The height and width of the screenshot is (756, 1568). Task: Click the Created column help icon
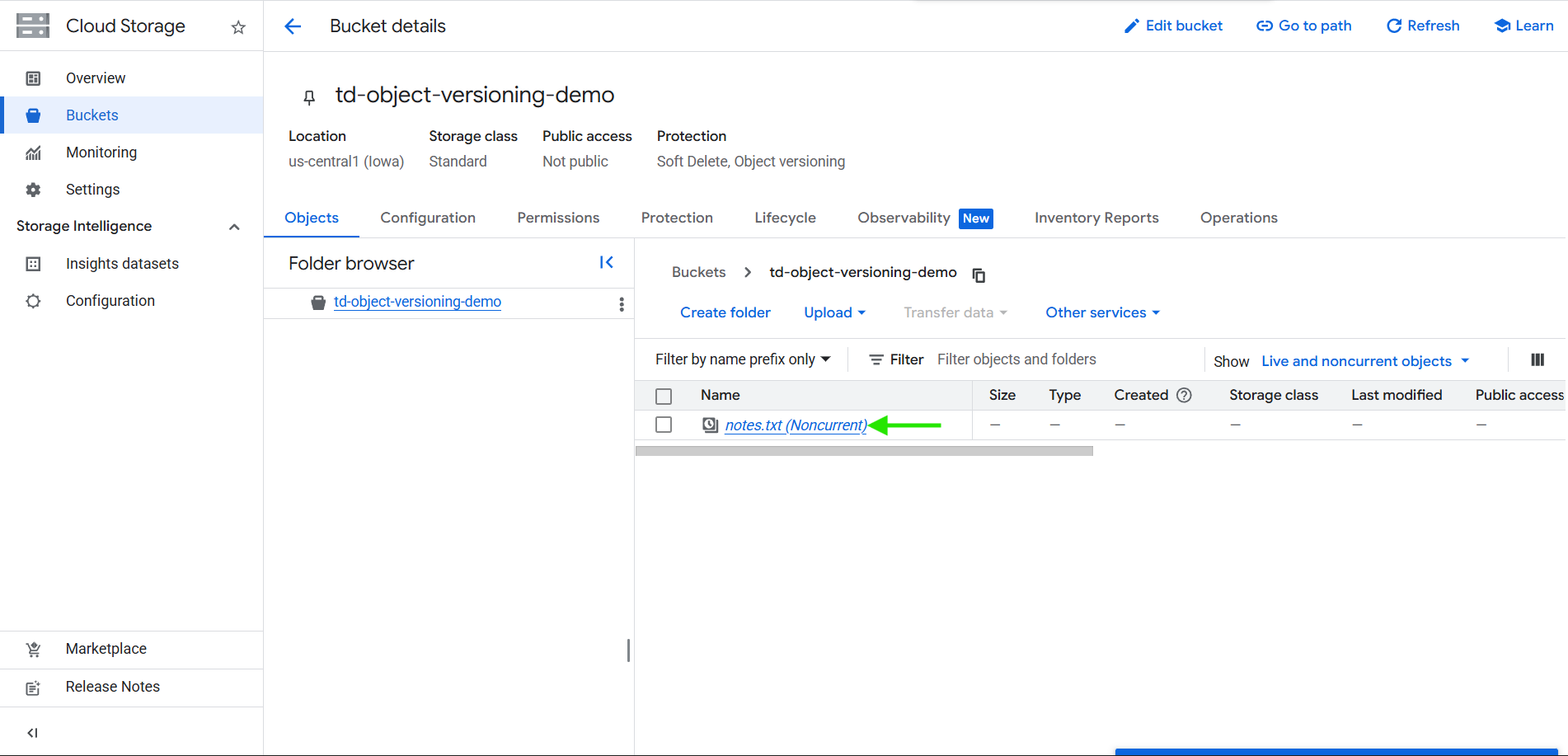1184,395
